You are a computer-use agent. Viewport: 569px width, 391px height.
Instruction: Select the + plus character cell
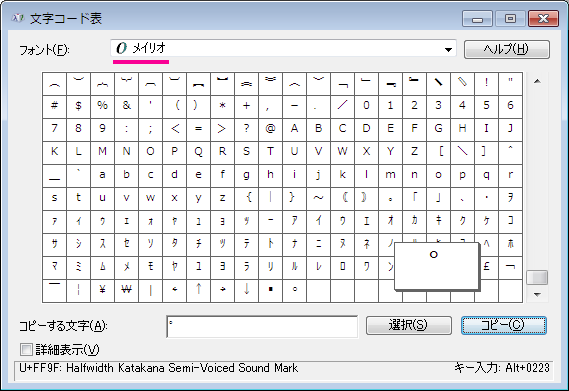[246, 106]
